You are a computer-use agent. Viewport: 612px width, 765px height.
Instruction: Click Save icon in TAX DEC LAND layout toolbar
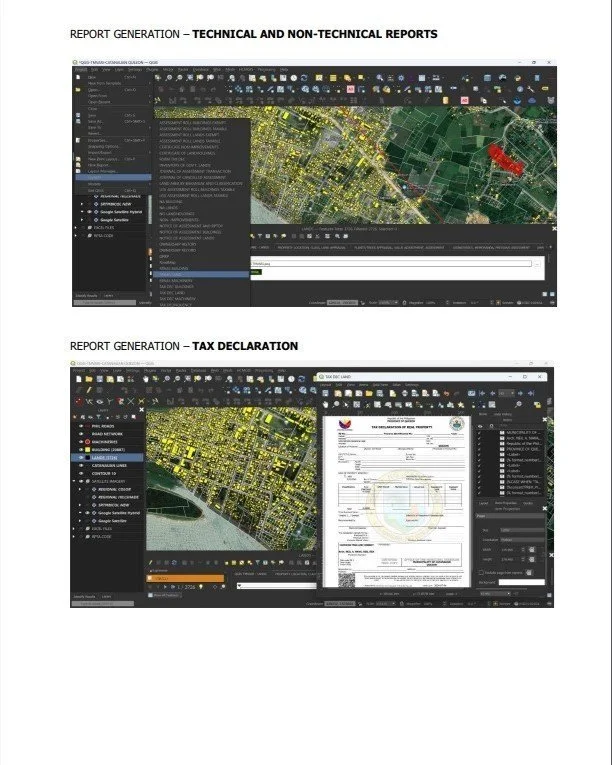326,393
